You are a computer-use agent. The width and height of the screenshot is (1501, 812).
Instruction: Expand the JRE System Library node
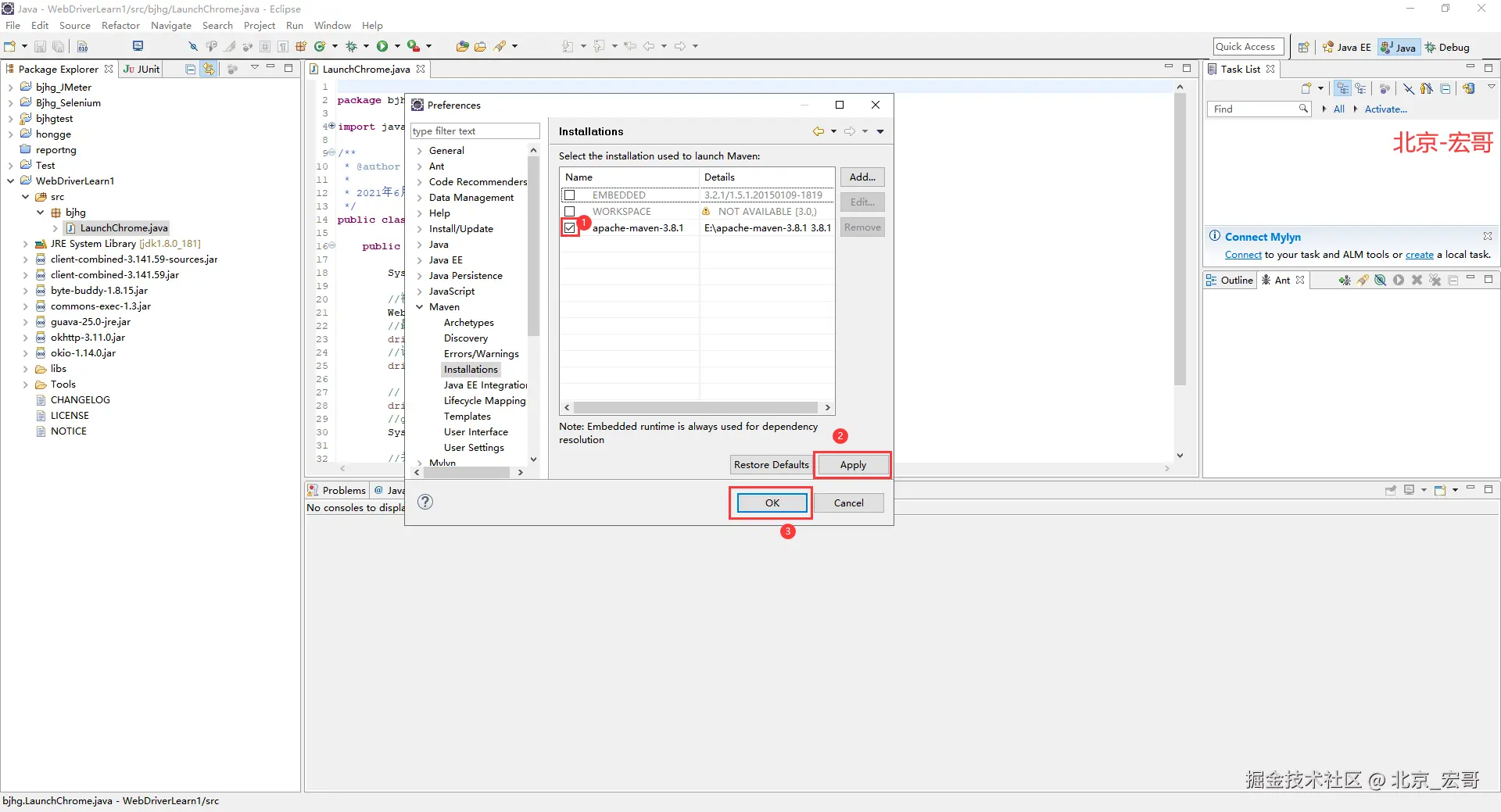click(x=26, y=244)
